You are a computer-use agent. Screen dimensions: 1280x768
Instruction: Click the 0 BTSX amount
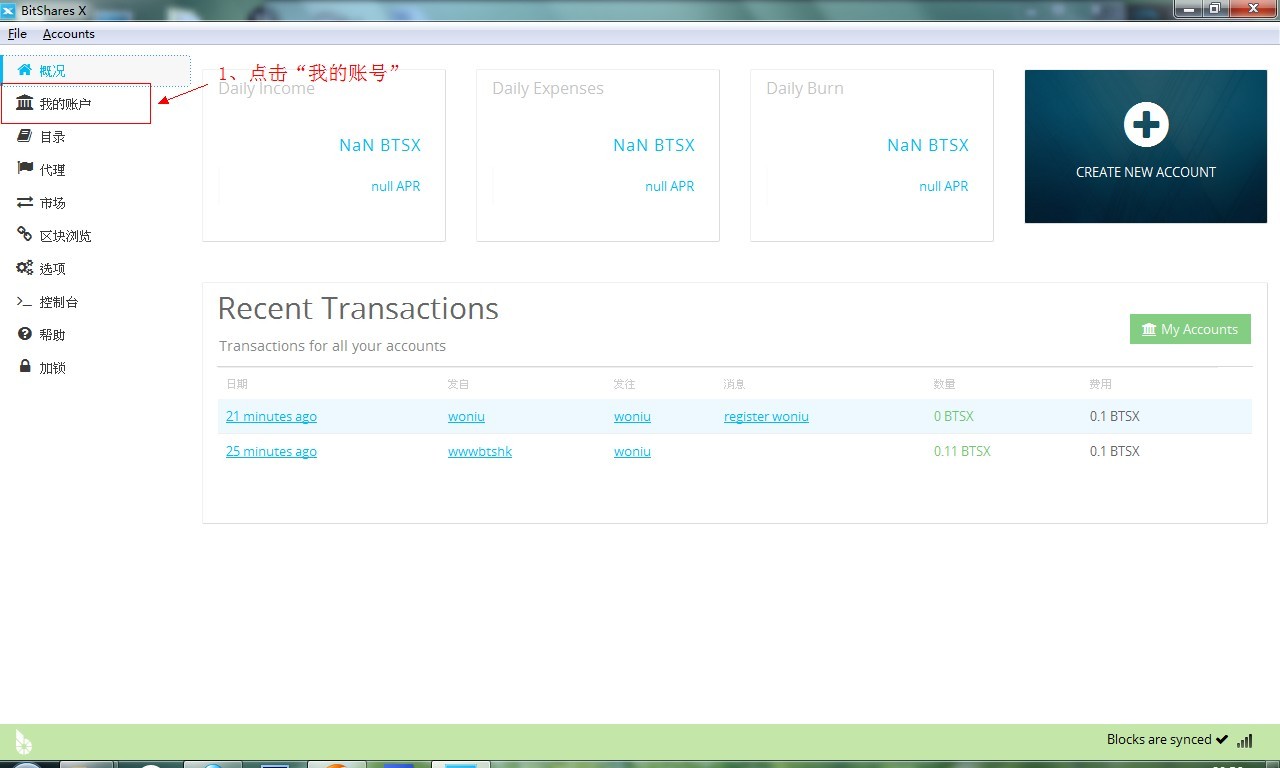coord(954,417)
